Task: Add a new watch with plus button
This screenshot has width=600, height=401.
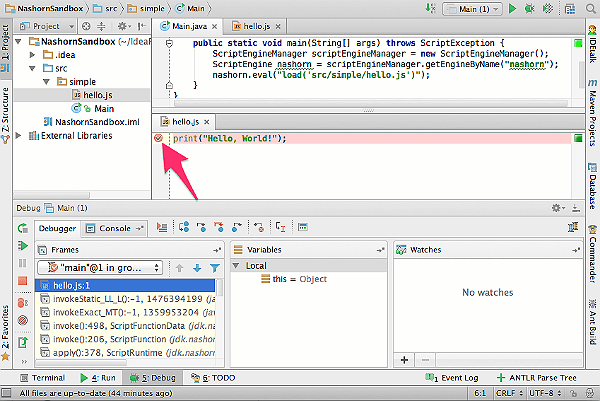Action: pyautogui.click(x=404, y=360)
